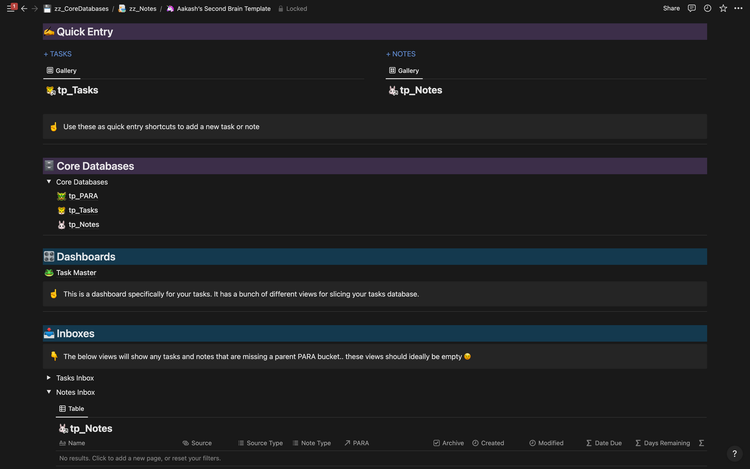Click the tp_PARA page icon
This screenshot has height=469, width=750.
(x=61, y=196)
